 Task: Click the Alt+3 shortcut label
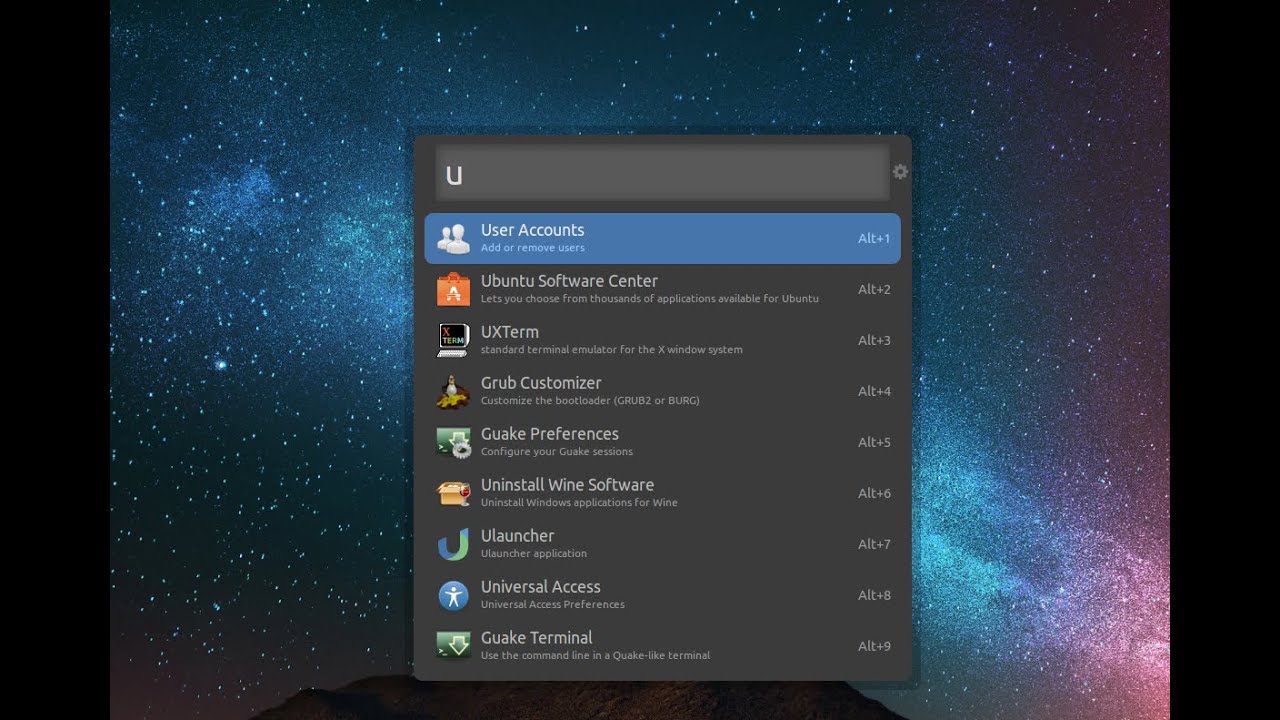coord(874,340)
